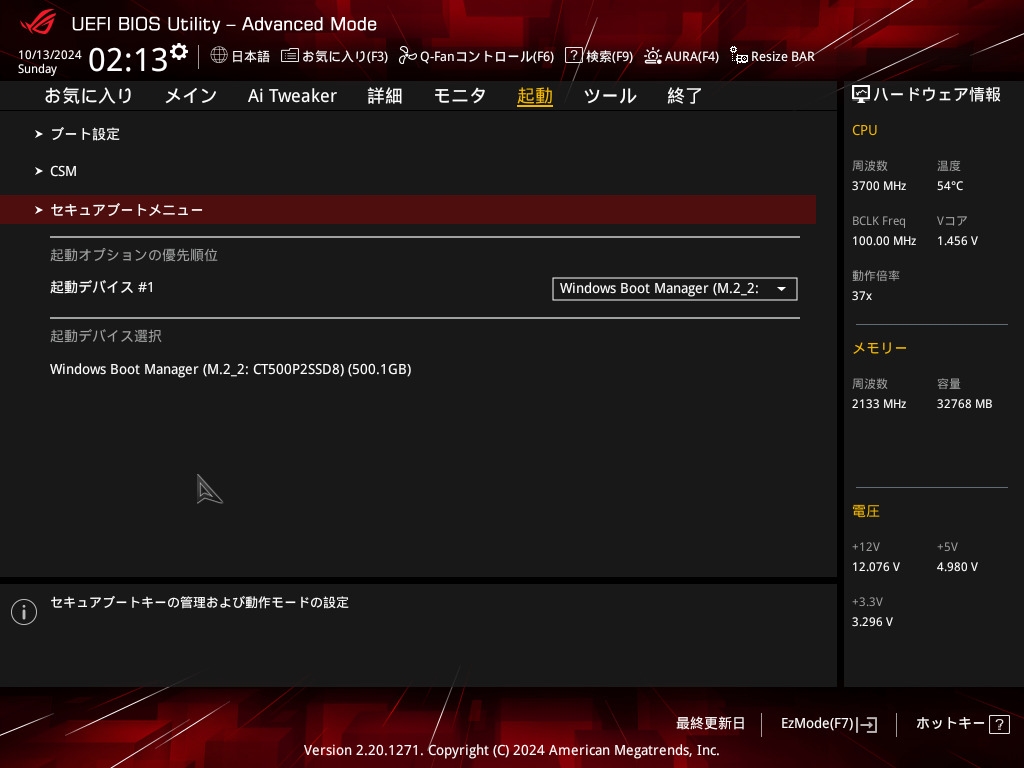Click the 電圧 section heading

tap(865, 511)
